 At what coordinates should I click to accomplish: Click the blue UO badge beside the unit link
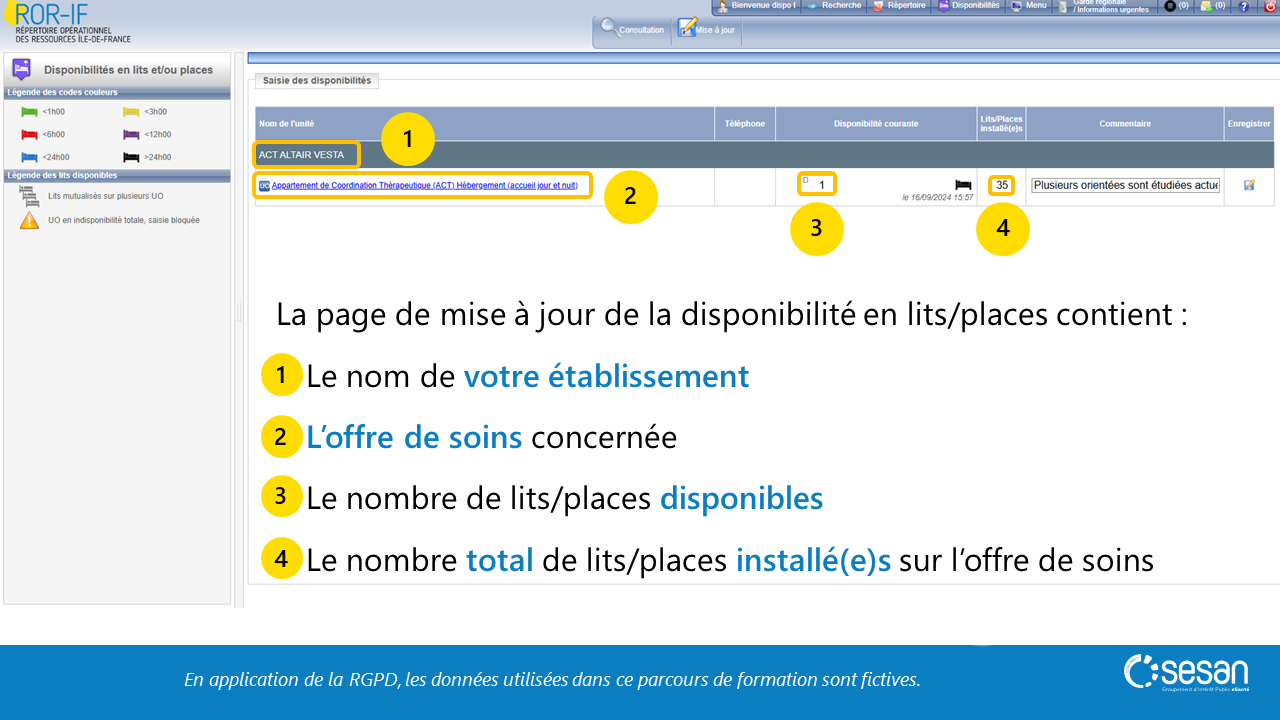coord(264,185)
